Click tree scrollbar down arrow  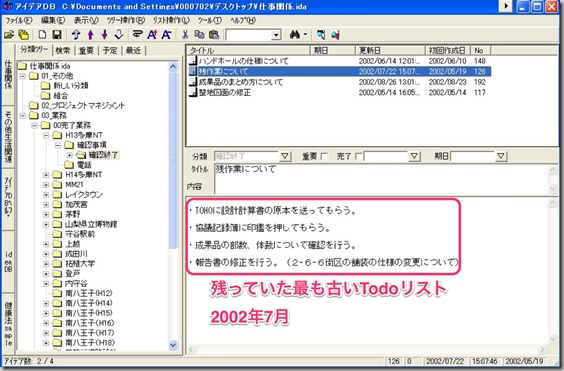(x=173, y=345)
